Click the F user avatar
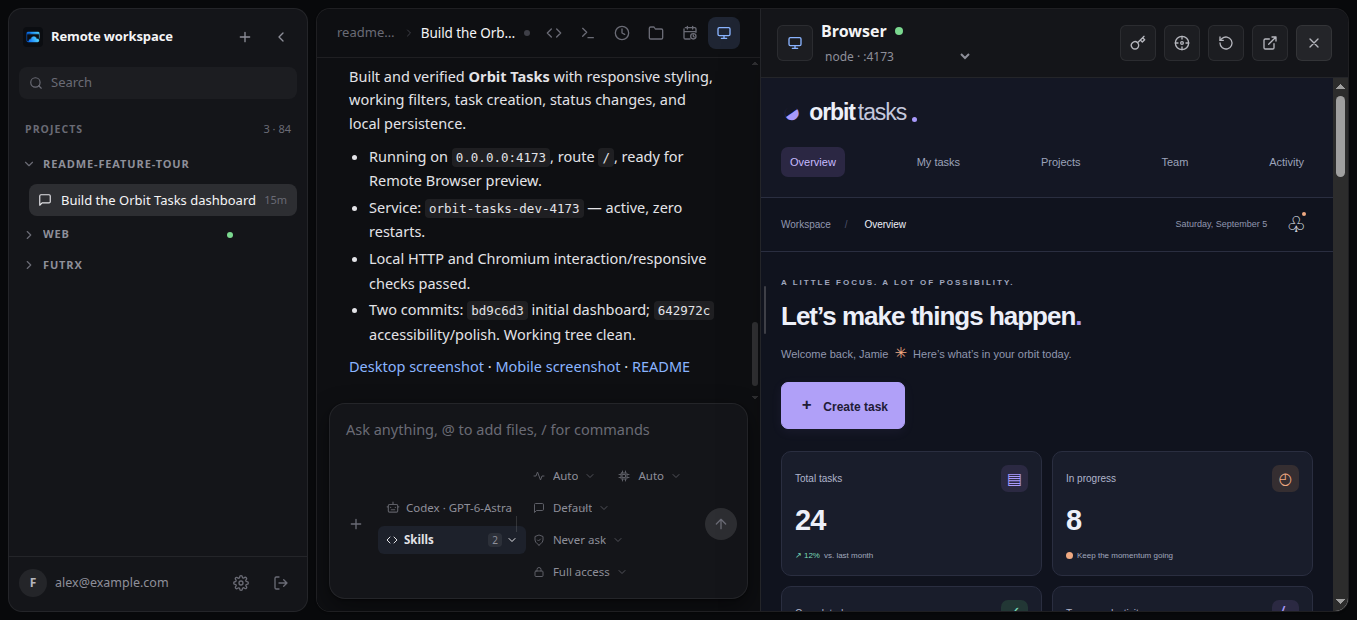This screenshot has width=1357, height=620. click(x=33, y=583)
